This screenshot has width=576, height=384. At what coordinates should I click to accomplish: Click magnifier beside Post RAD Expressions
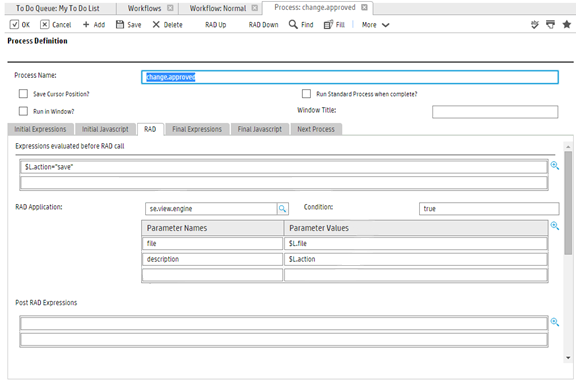[x=555, y=322]
